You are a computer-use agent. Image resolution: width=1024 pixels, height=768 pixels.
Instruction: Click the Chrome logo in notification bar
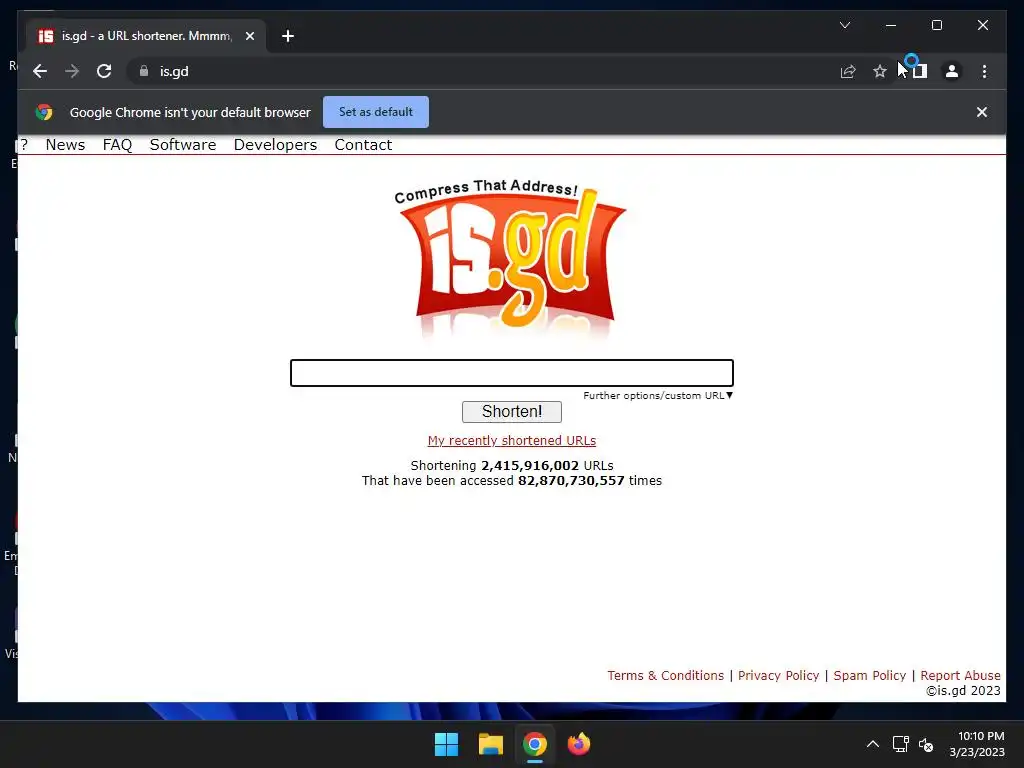tap(44, 112)
